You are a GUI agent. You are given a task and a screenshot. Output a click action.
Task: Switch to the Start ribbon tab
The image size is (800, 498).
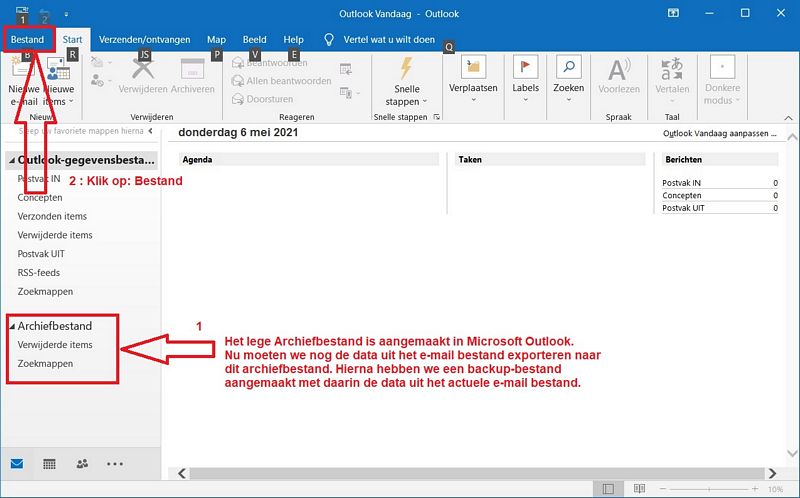pyautogui.click(x=72, y=40)
